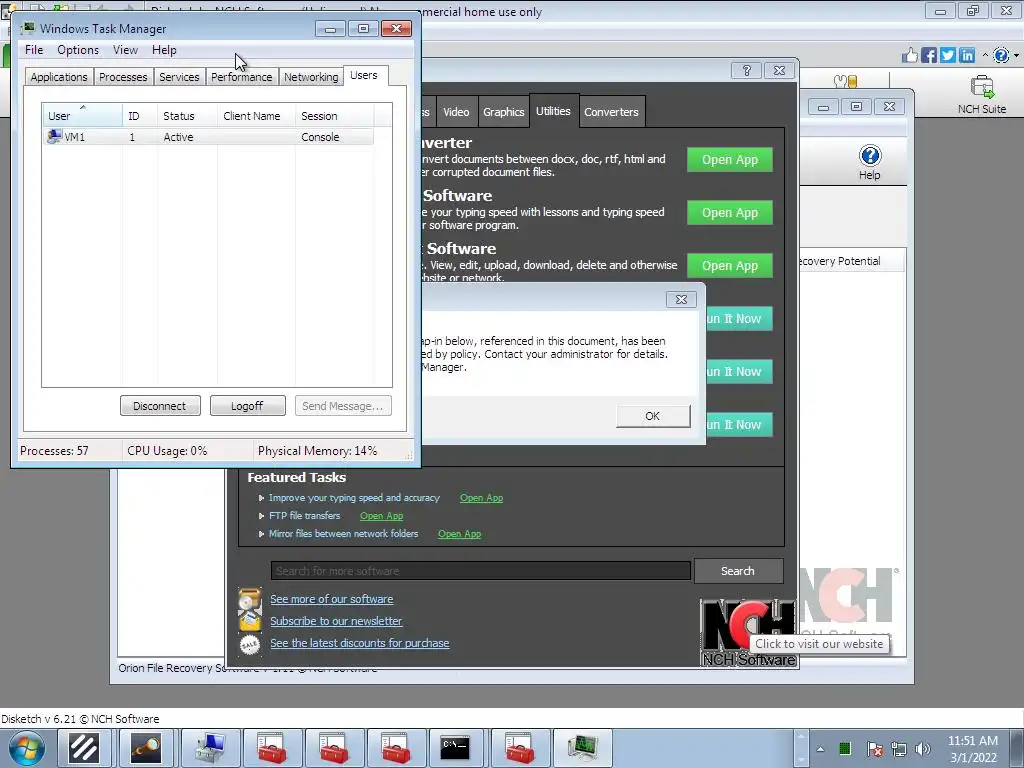Click Physical Memory: 14% in status bar

(x=317, y=451)
